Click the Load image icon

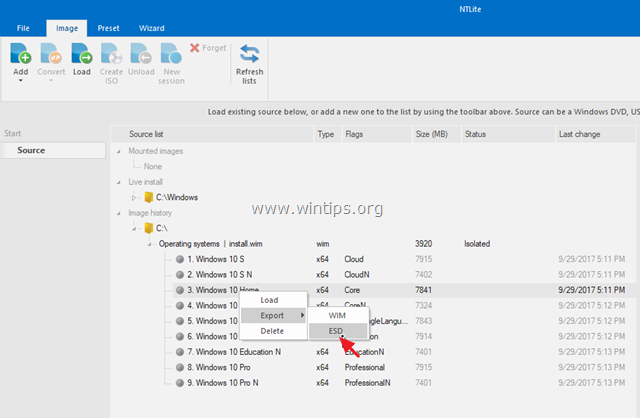click(82, 53)
